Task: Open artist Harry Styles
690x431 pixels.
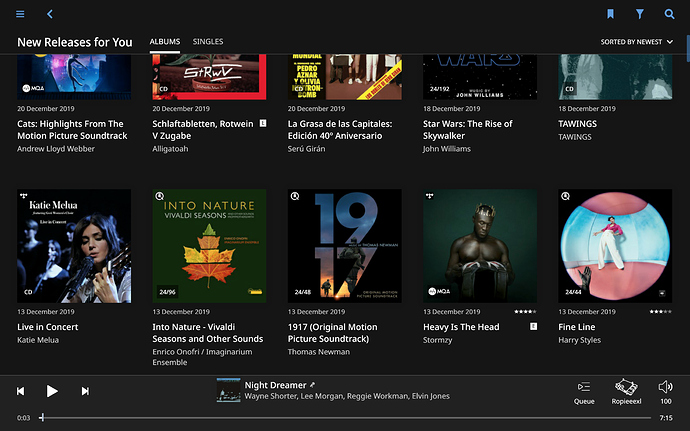Action: click(579, 340)
